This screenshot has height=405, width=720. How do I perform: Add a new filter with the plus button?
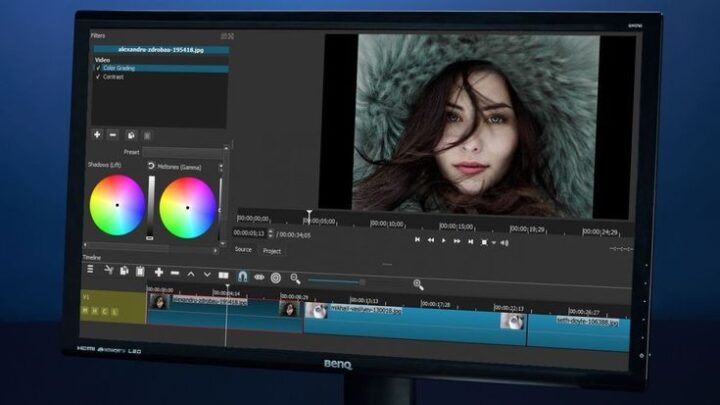pyautogui.click(x=97, y=134)
